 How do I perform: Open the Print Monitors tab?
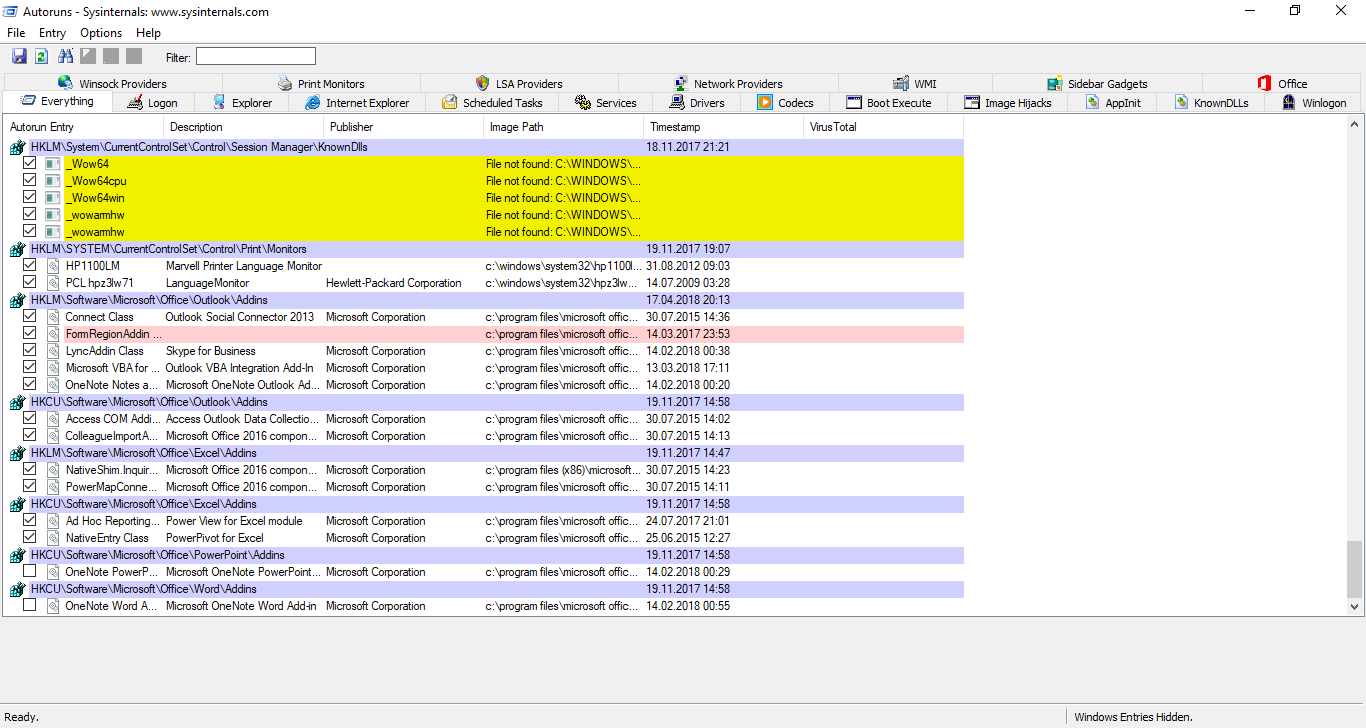tap(321, 84)
